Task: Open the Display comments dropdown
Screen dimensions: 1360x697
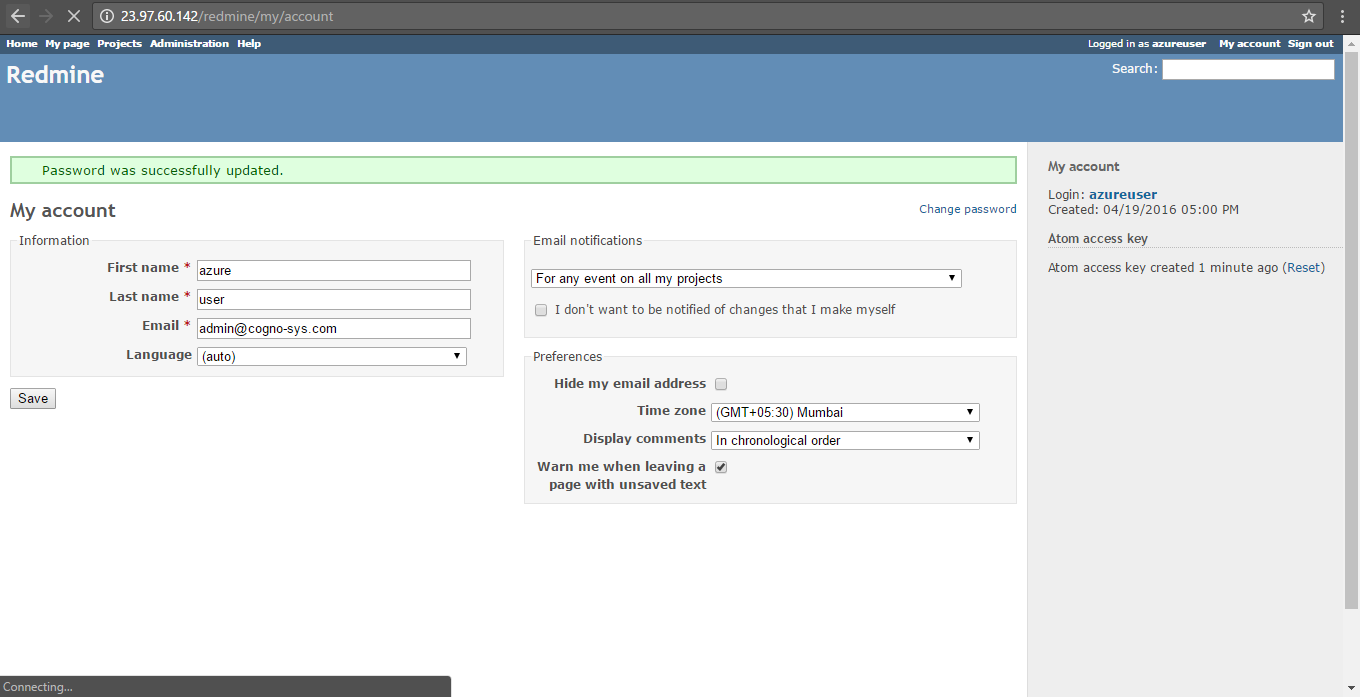Action: [845, 440]
